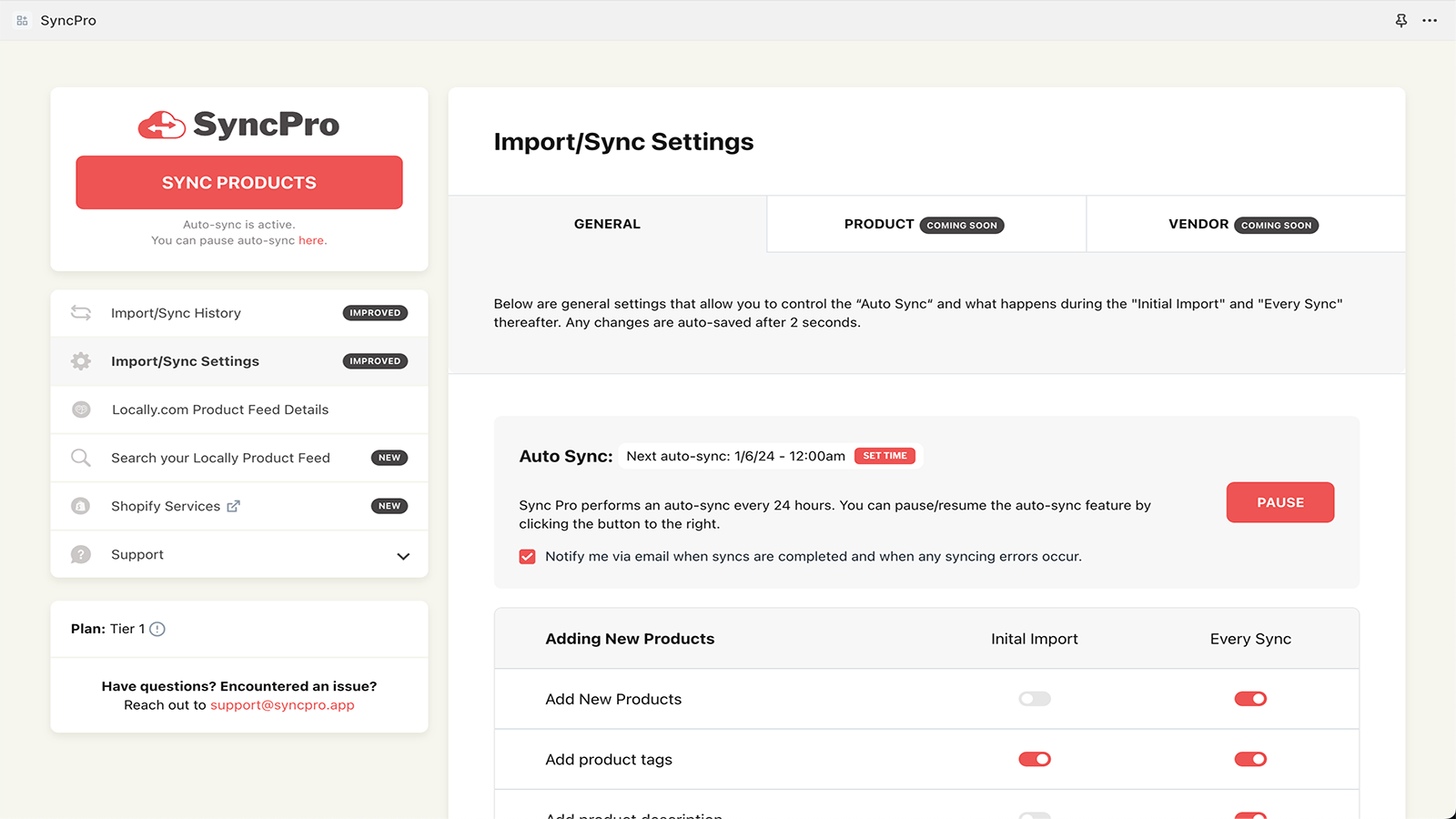
Task: Turn off Add product tags for Initial Import
Action: [1035, 759]
